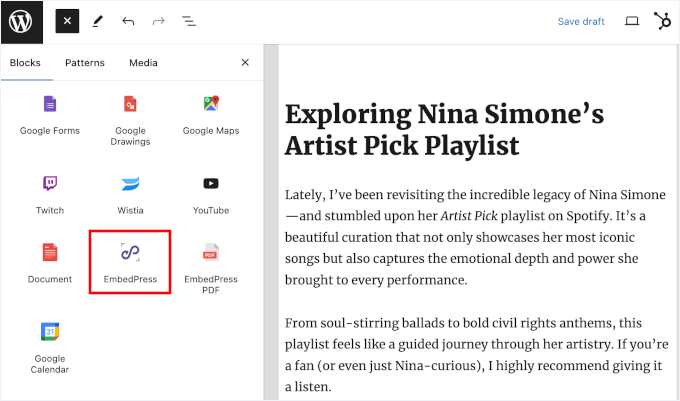The image size is (680, 401).
Task: Insert the Google Forms block
Action: point(50,116)
